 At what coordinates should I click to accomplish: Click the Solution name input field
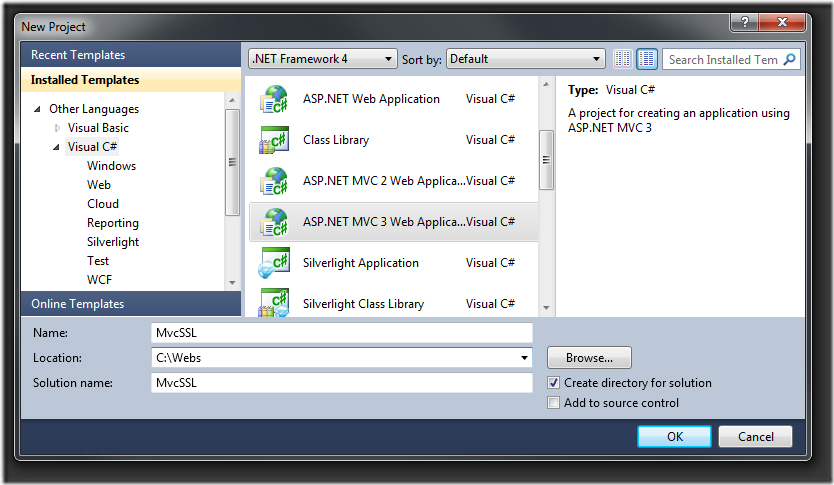tap(341, 383)
